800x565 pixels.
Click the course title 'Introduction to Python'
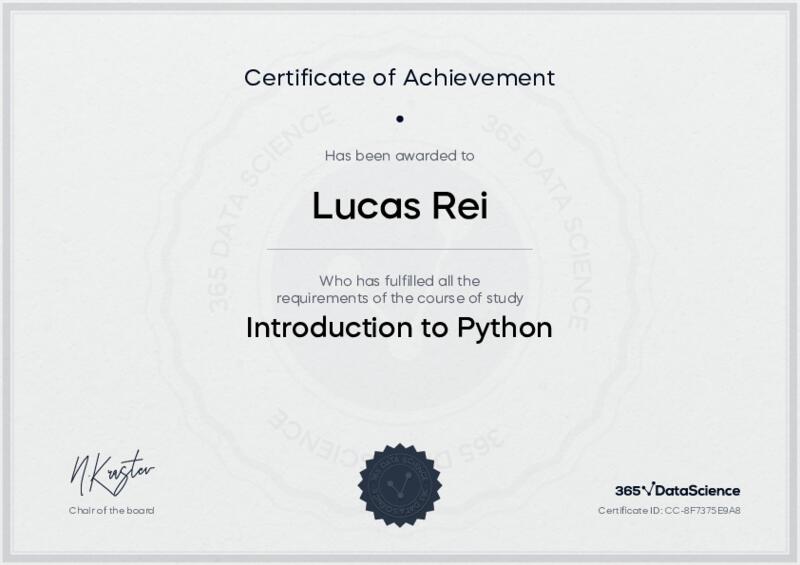click(399, 328)
